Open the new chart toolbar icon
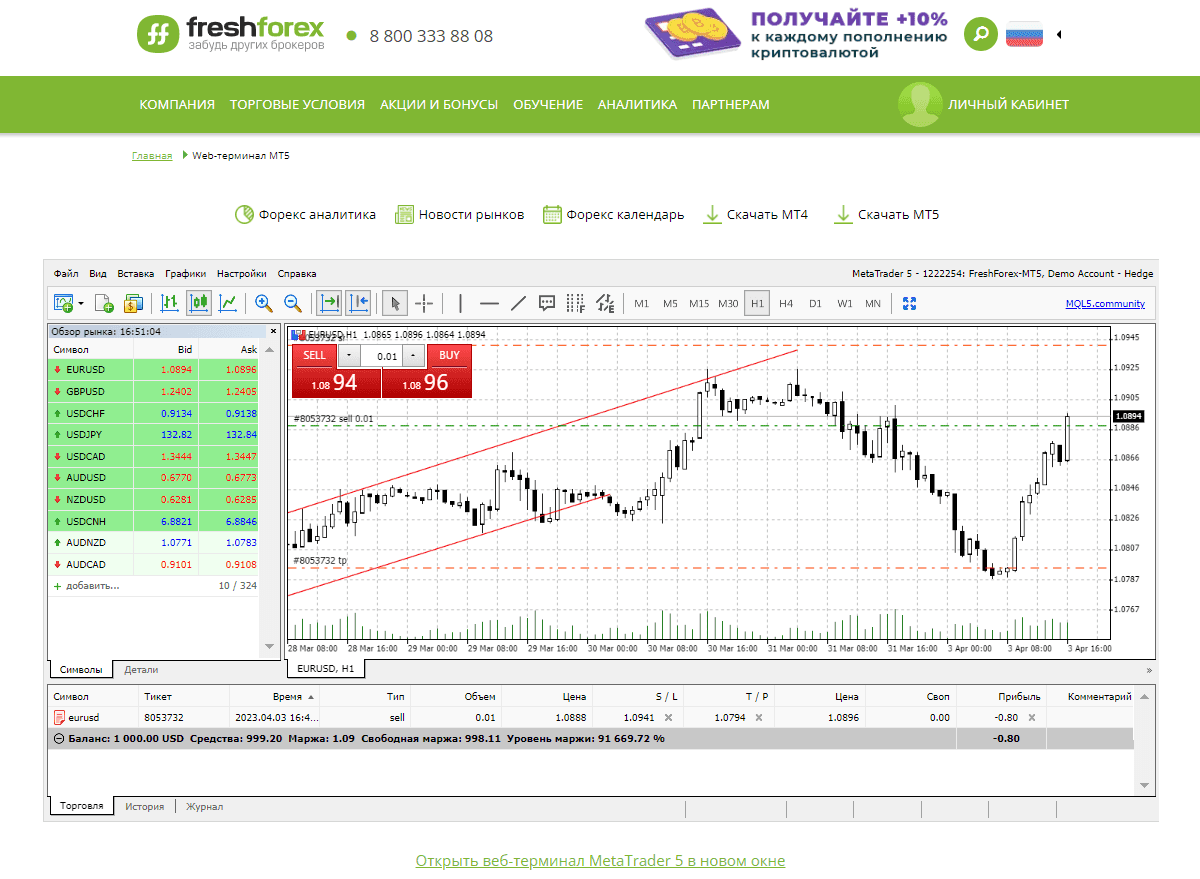Image resolution: width=1200 pixels, height=879 pixels. 65,303
